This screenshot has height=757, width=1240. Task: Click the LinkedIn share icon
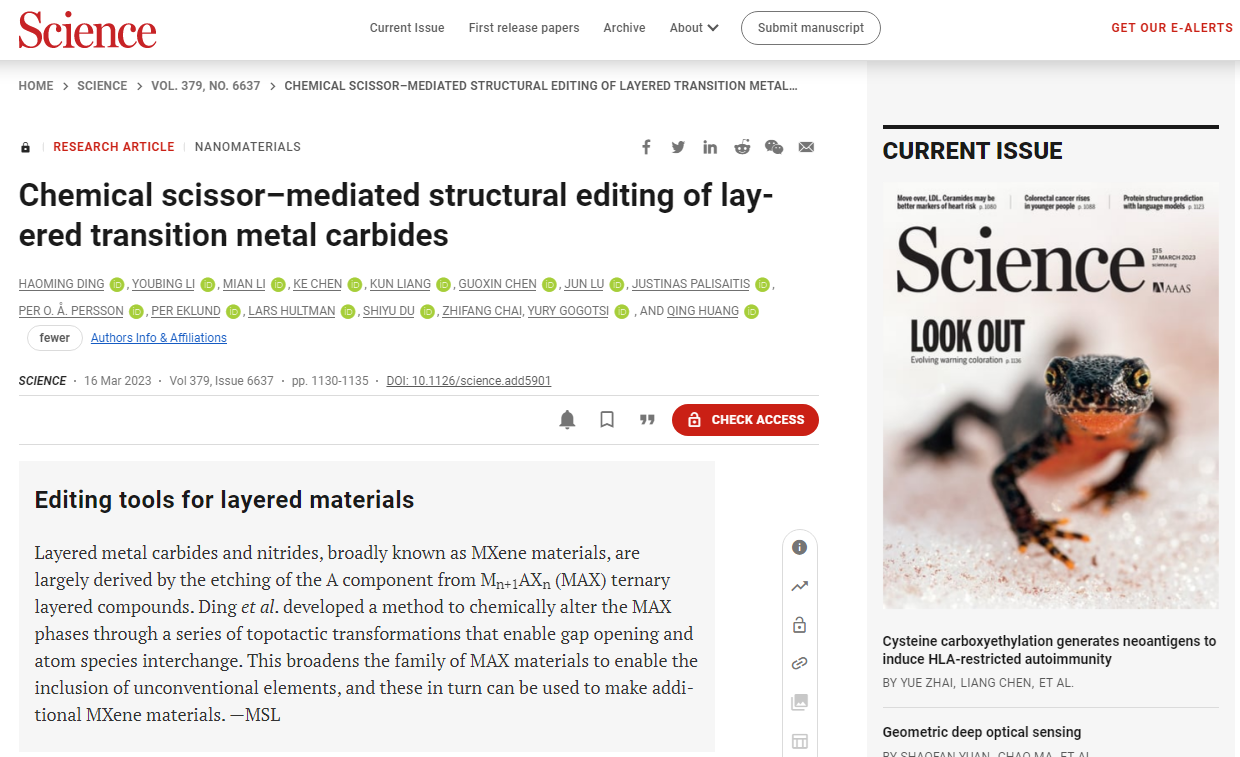[710, 147]
